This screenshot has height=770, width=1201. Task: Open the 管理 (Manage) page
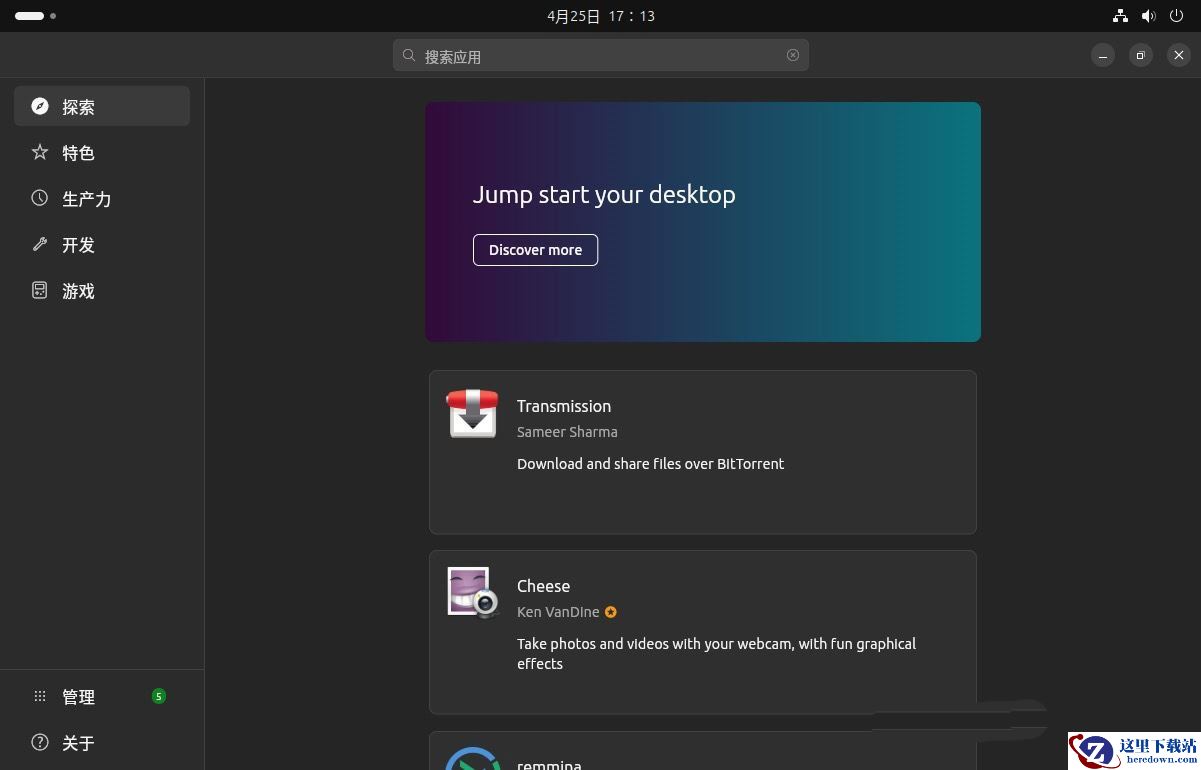pos(102,696)
